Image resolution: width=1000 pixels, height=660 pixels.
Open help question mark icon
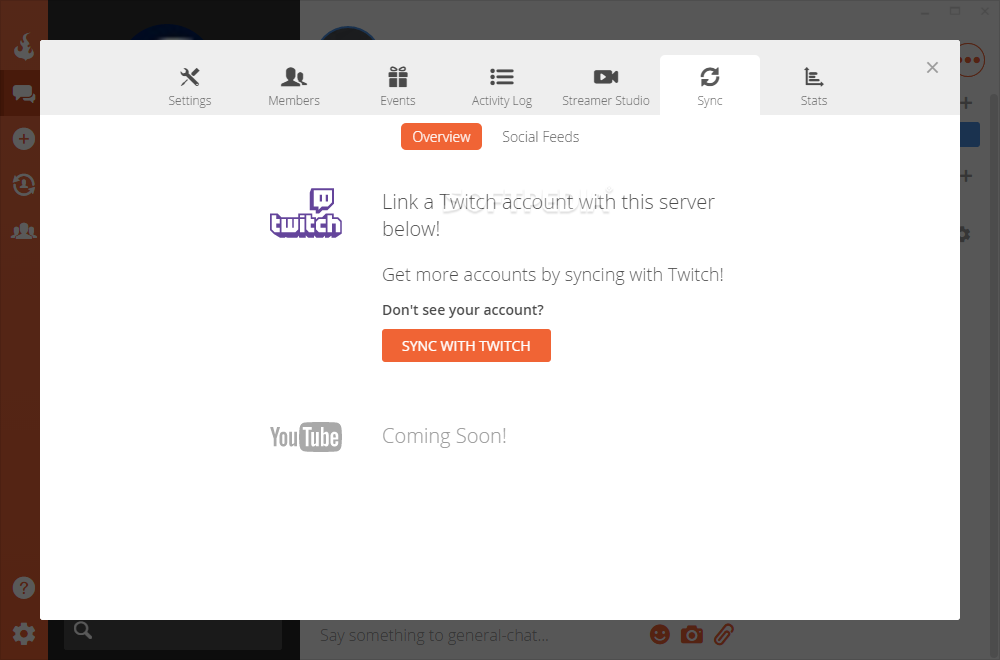24,588
